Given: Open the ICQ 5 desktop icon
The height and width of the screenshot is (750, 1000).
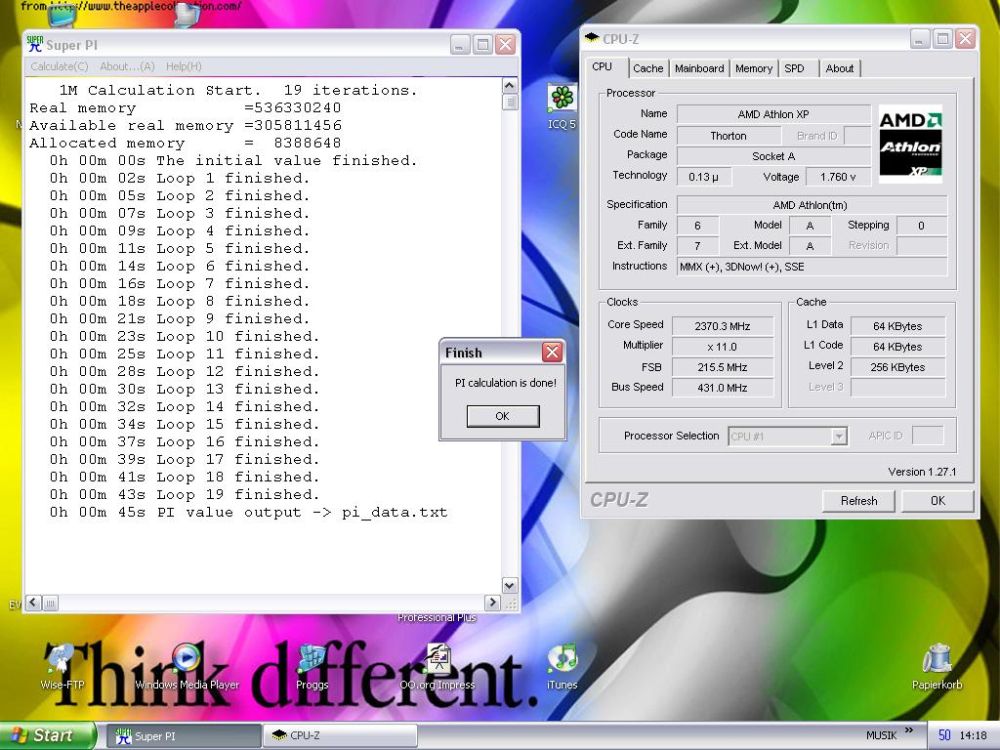Looking at the screenshot, I should pos(562,105).
